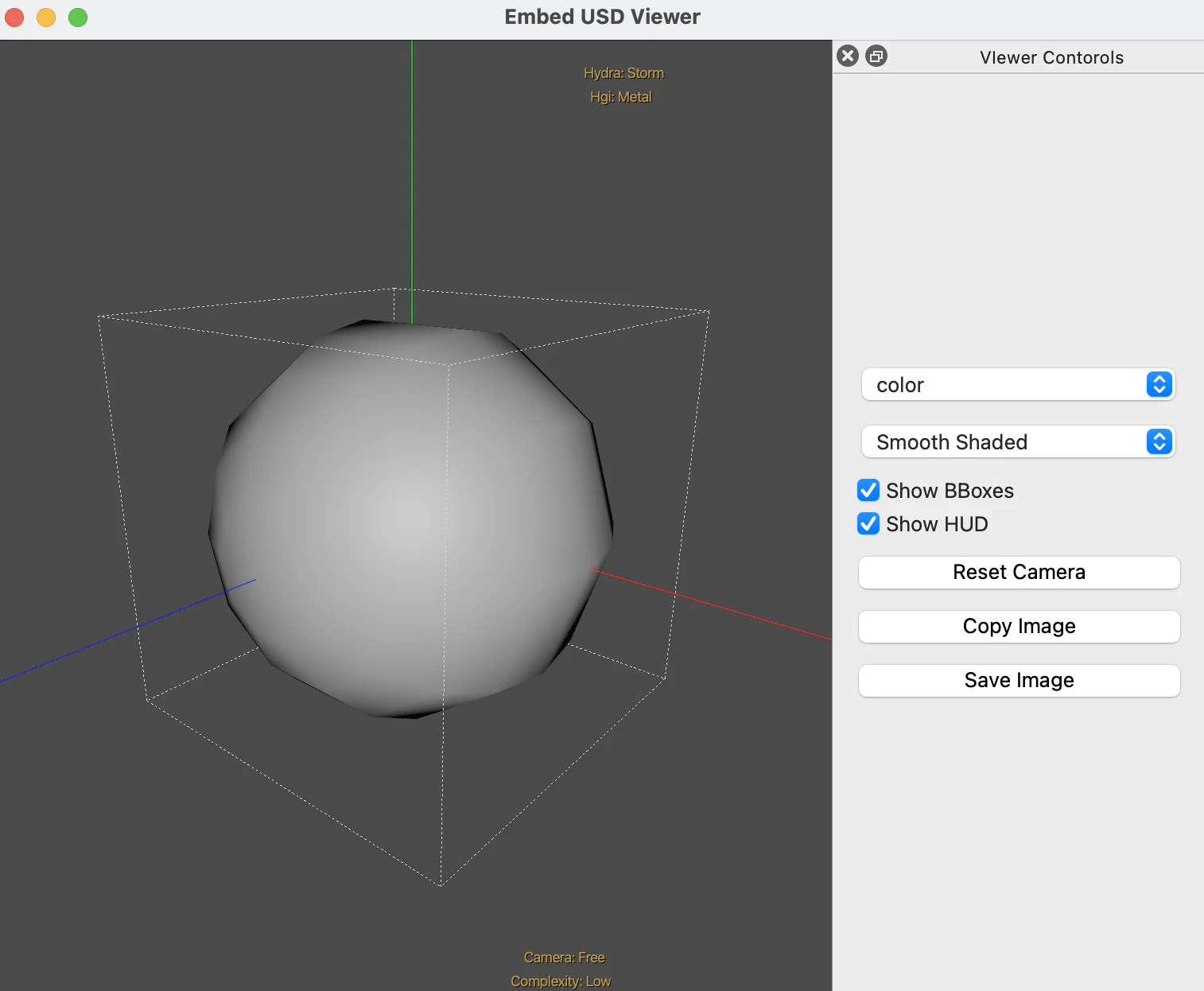This screenshot has width=1204, height=991.
Task: Click the green full-screen window button
Action: pyautogui.click(x=78, y=17)
